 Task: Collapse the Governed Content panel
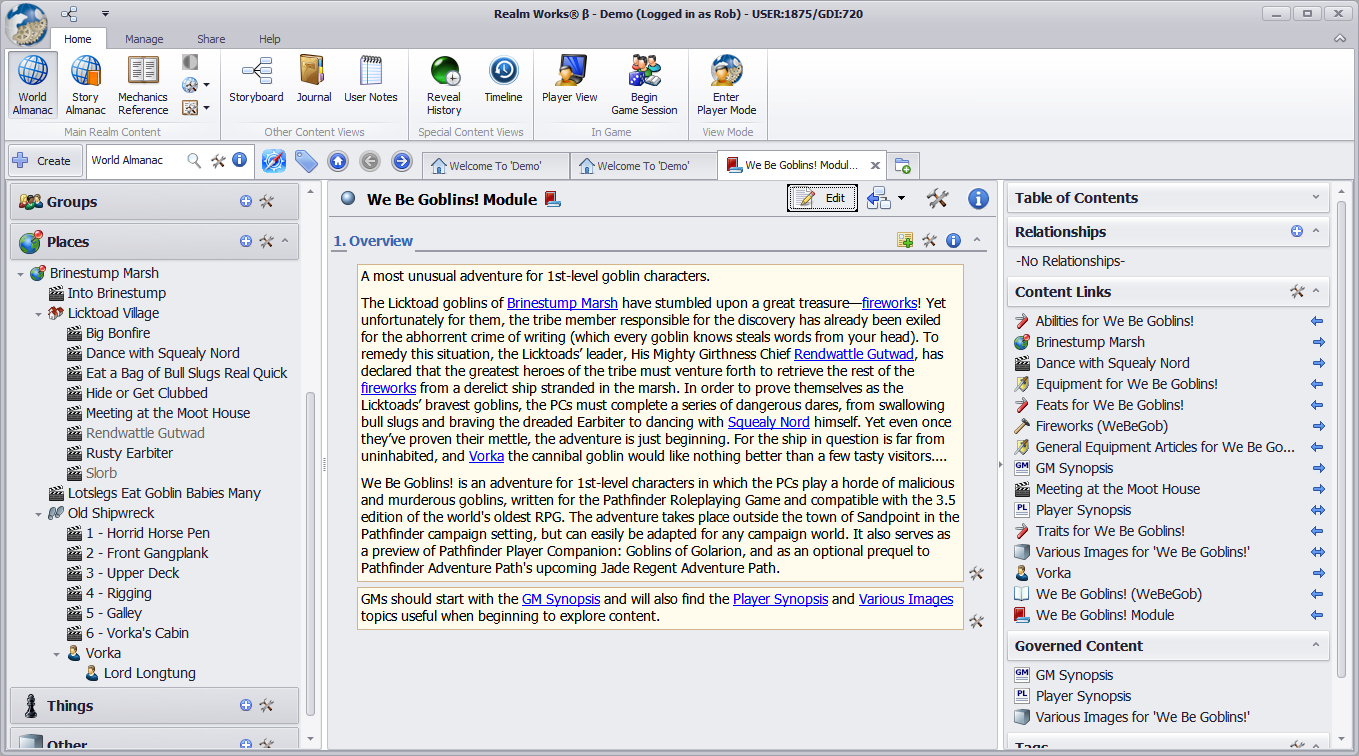click(x=1316, y=645)
